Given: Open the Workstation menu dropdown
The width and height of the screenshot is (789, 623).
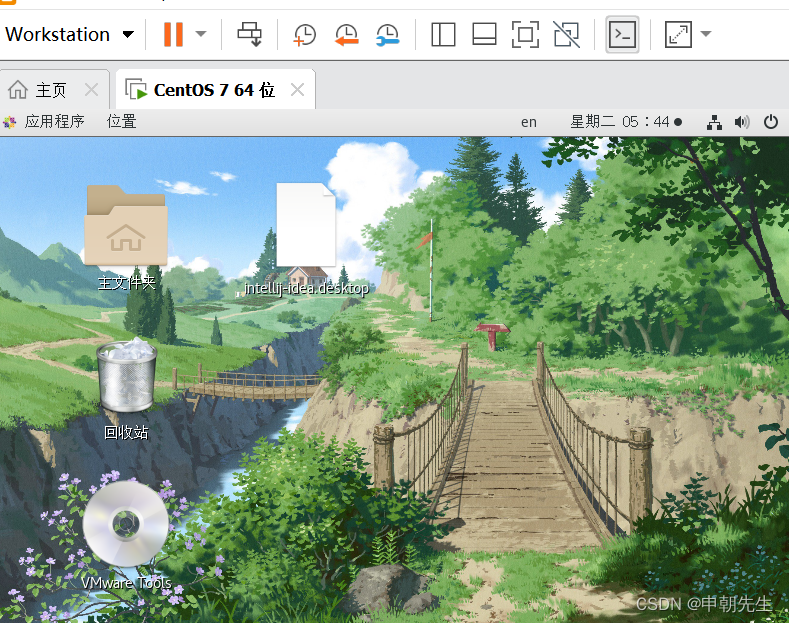Looking at the screenshot, I should tap(69, 34).
